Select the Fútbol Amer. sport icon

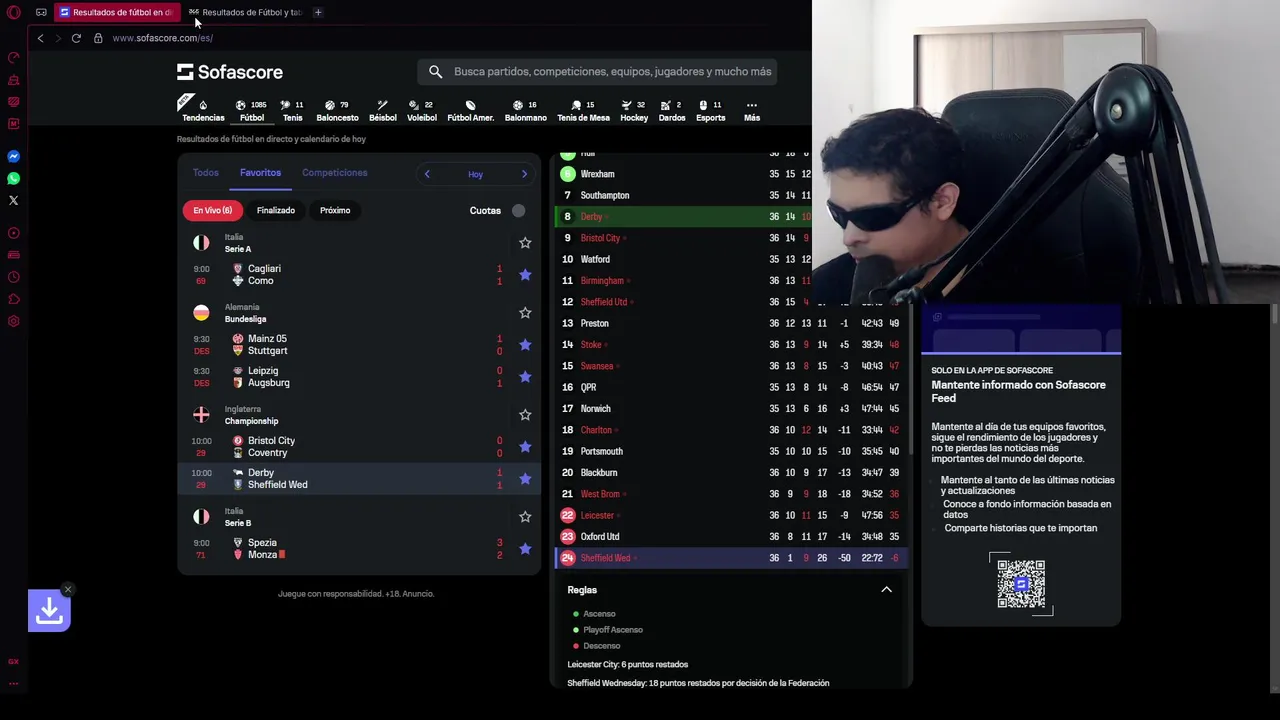pyautogui.click(x=470, y=110)
